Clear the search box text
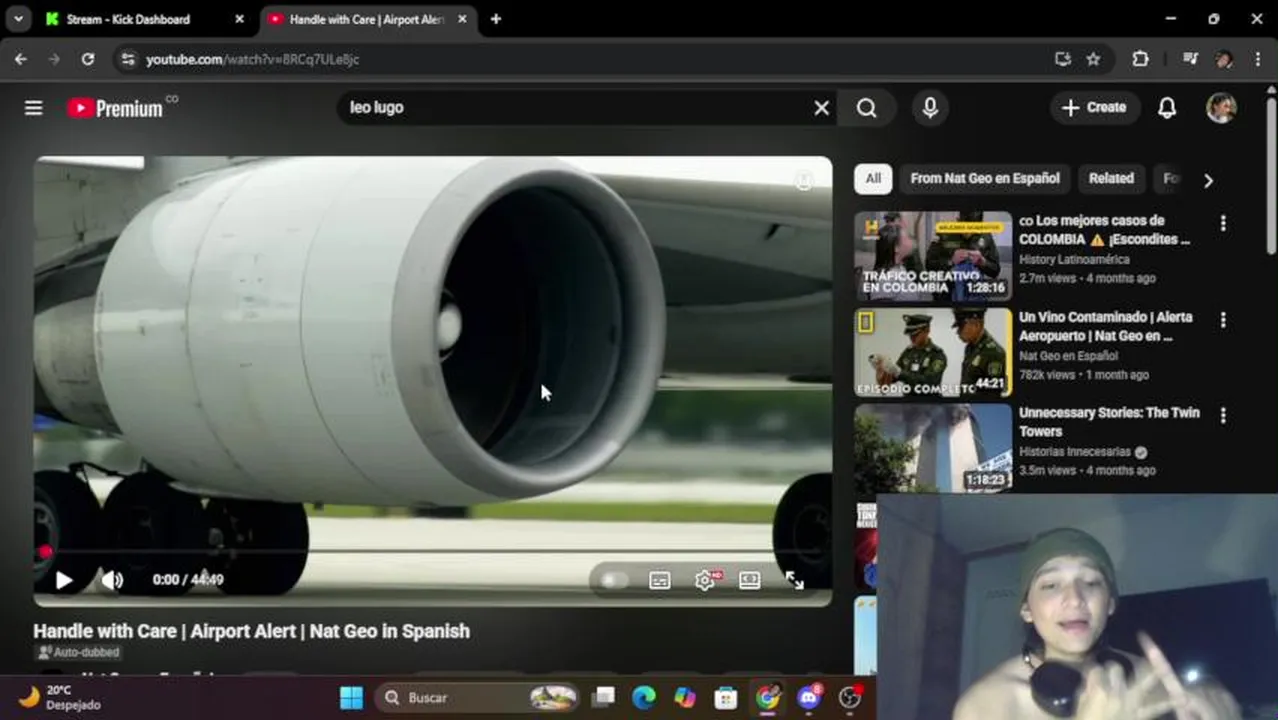1278x720 pixels. tap(821, 108)
